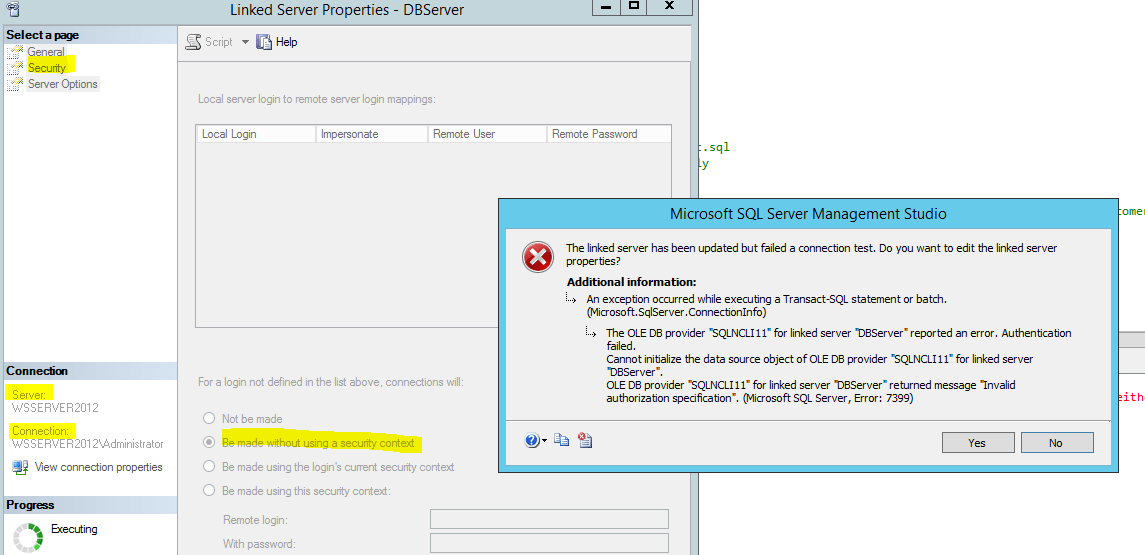Click the Executing progress spinner
This screenshot has width=1145, height=555.
coord(28,537)
